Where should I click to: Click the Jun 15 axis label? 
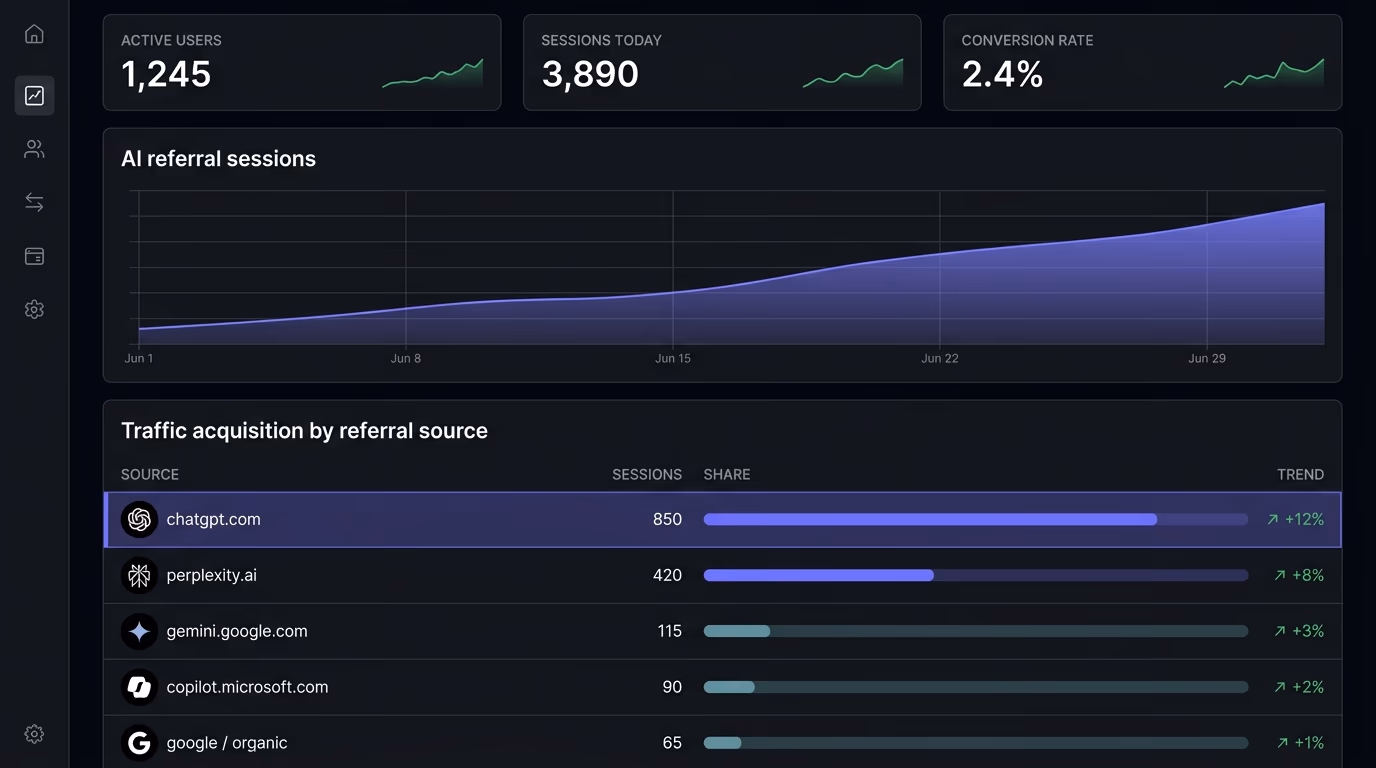tap(673, 358)
